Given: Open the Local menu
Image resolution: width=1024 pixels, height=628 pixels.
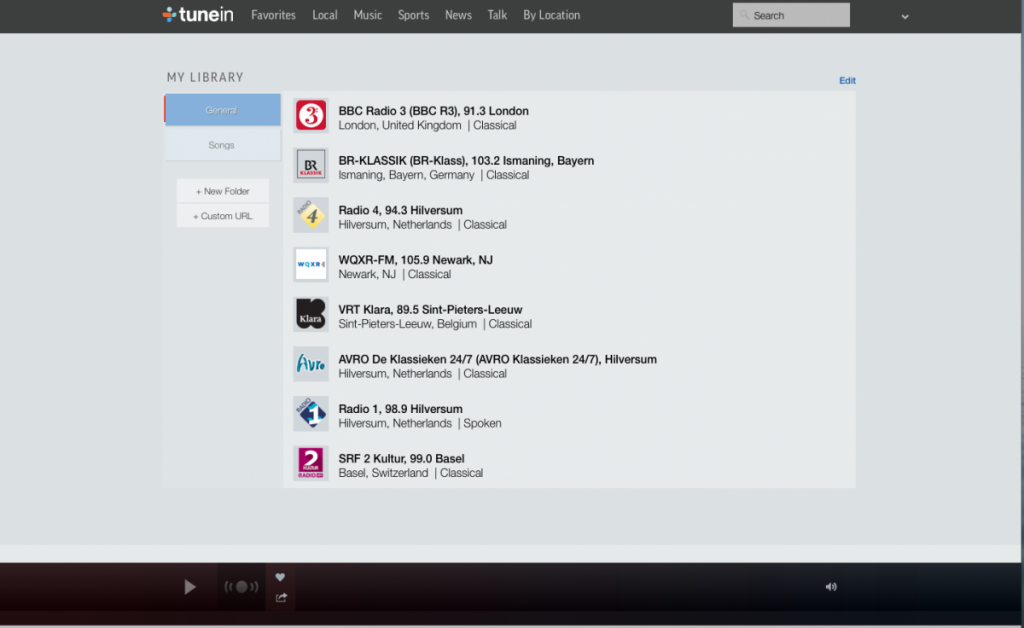Looking at the screenshot, I should (x=325, y=15).
